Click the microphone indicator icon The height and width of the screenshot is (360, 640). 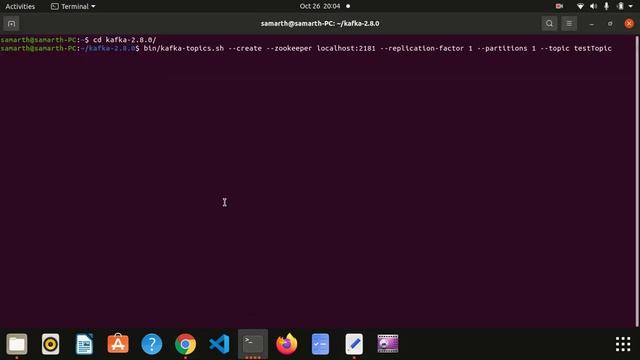607,6
